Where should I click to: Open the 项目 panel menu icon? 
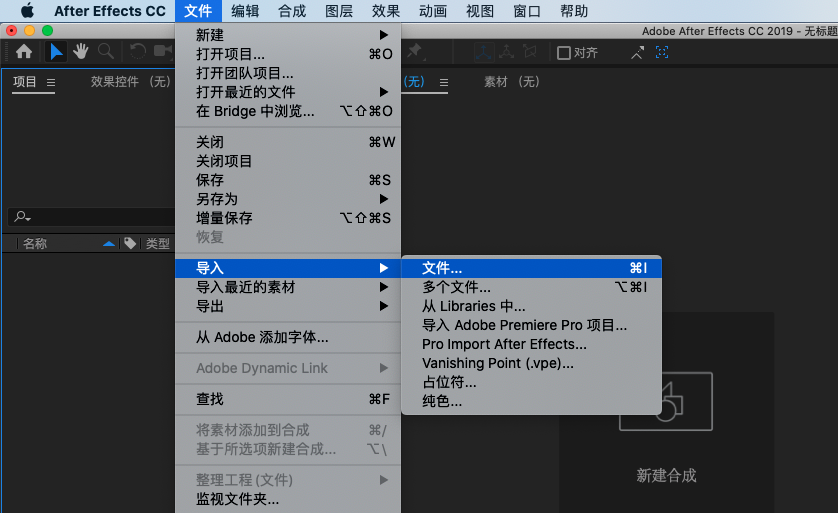tap(51, 82)
